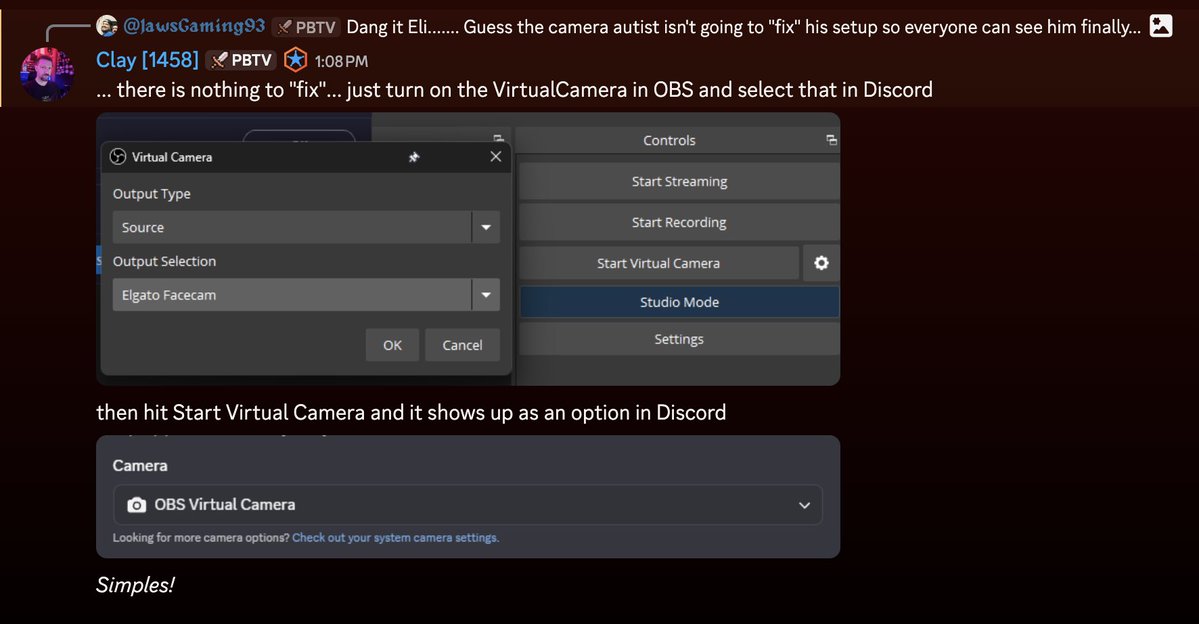Open the Elgato Facecam output selection
Viewport: 1199px width, 624px height.
click(x=306, y=294)
